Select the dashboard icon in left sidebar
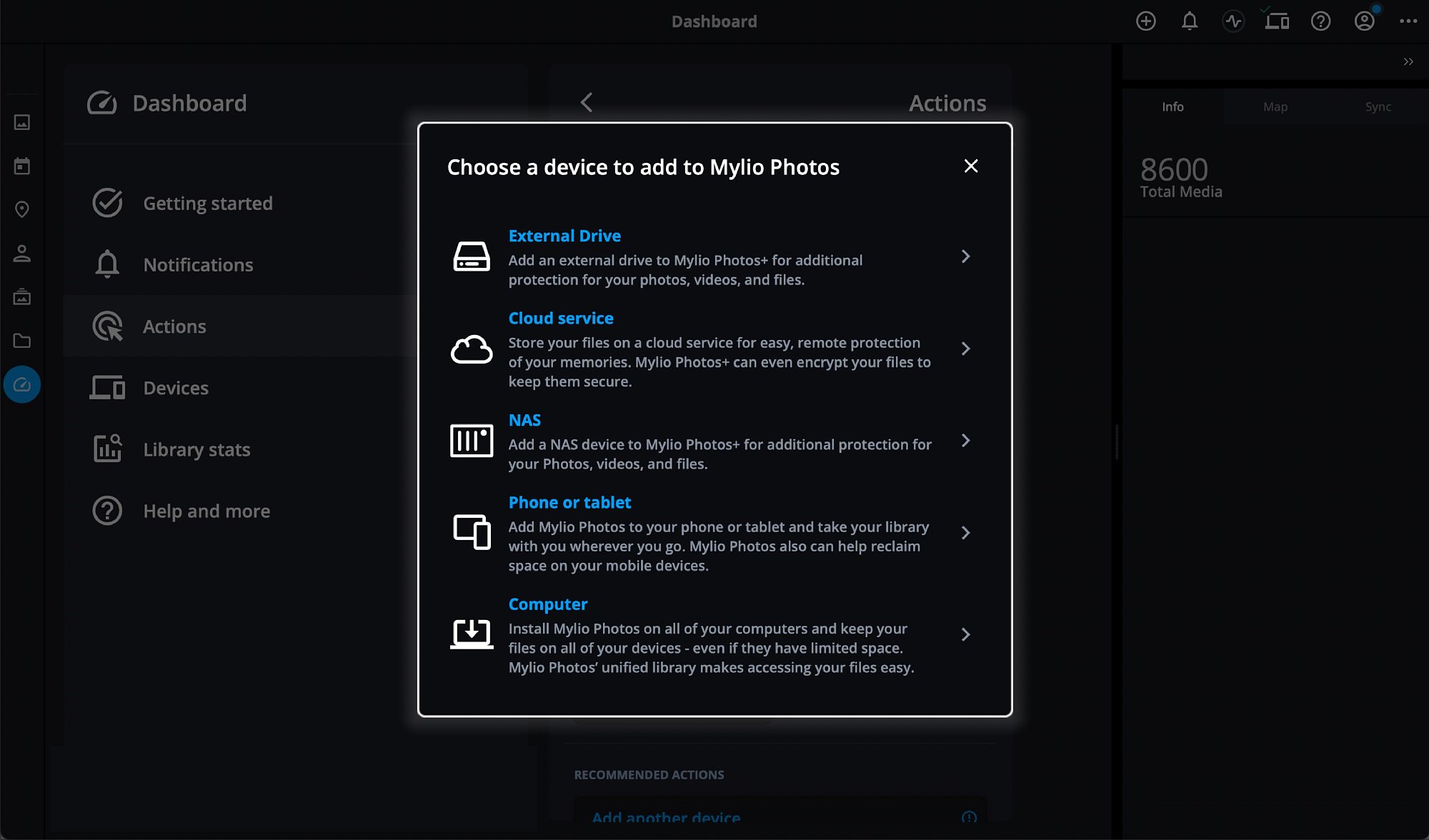The width and height of the screenshot is (1429, 840). (22, 384)
